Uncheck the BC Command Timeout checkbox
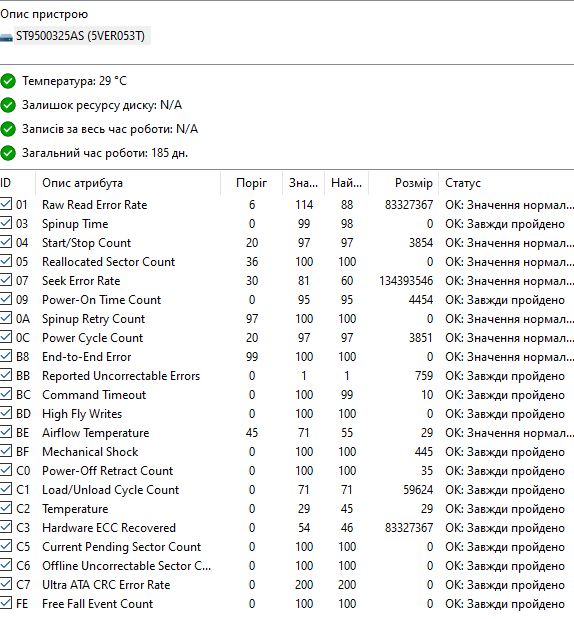 [6, 394]
